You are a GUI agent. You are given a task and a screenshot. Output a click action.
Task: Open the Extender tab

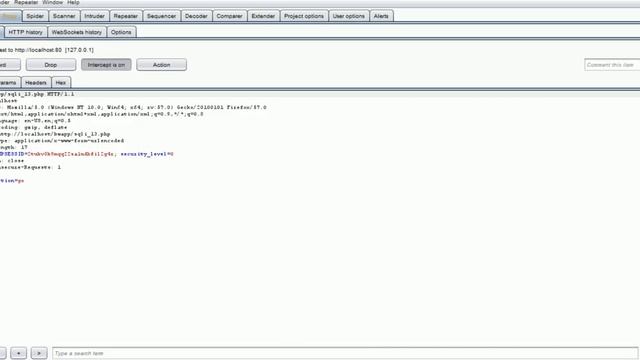(263, 16)
